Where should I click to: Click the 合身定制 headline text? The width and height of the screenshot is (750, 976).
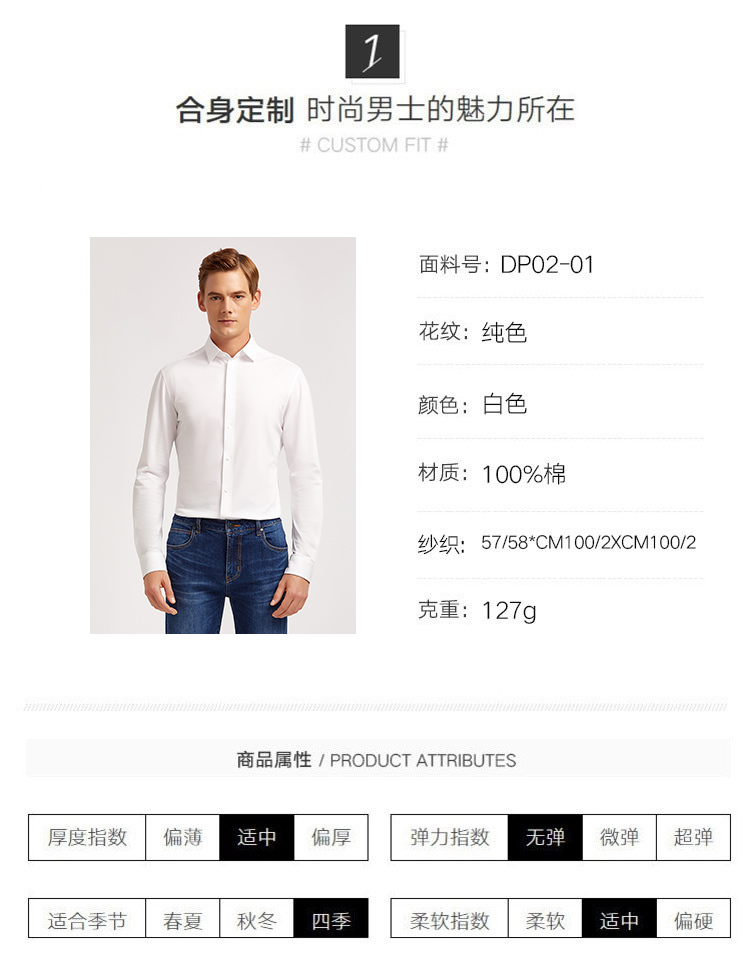tap(235, 110)
